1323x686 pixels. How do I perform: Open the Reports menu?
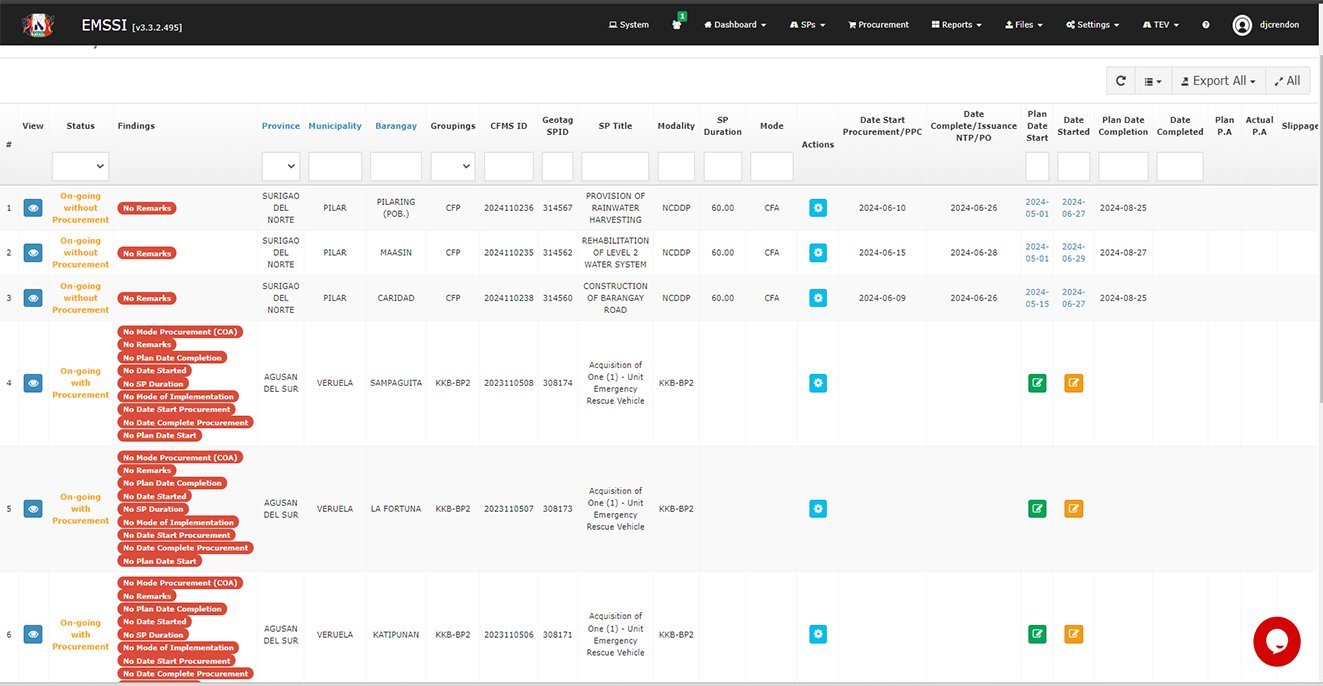point(956,25)
